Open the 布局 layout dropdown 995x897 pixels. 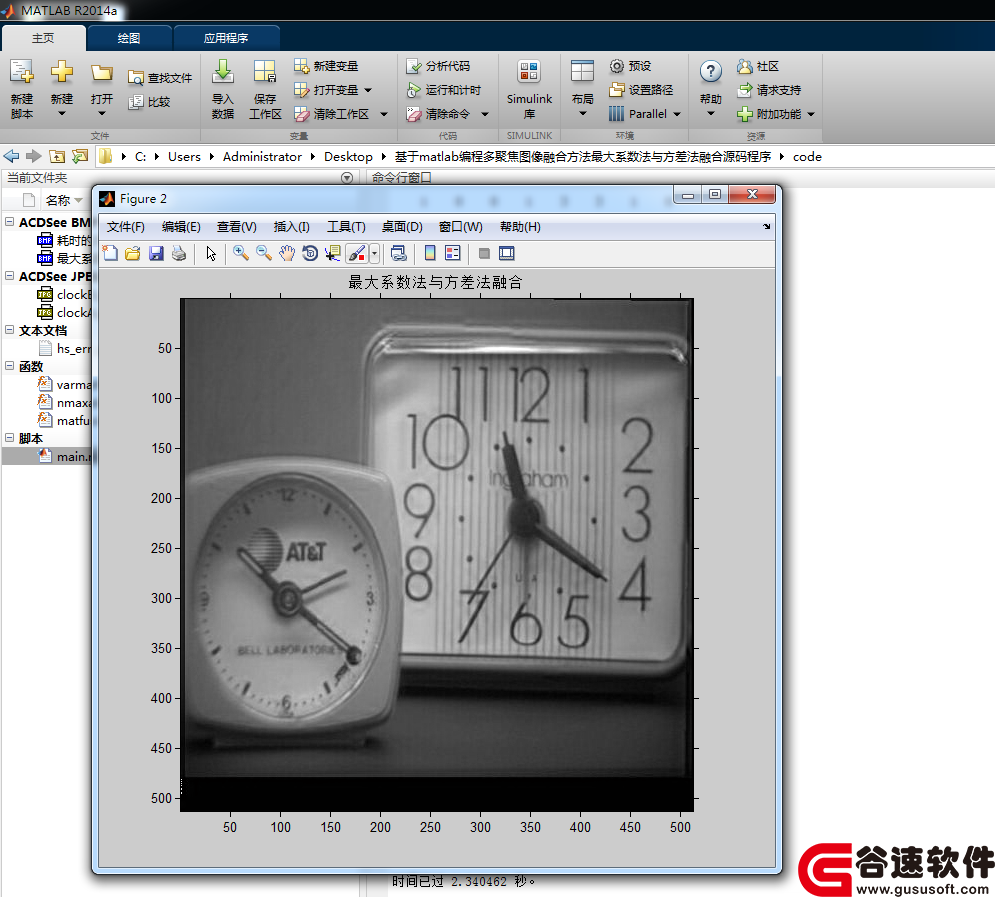(x=582, y=88)
